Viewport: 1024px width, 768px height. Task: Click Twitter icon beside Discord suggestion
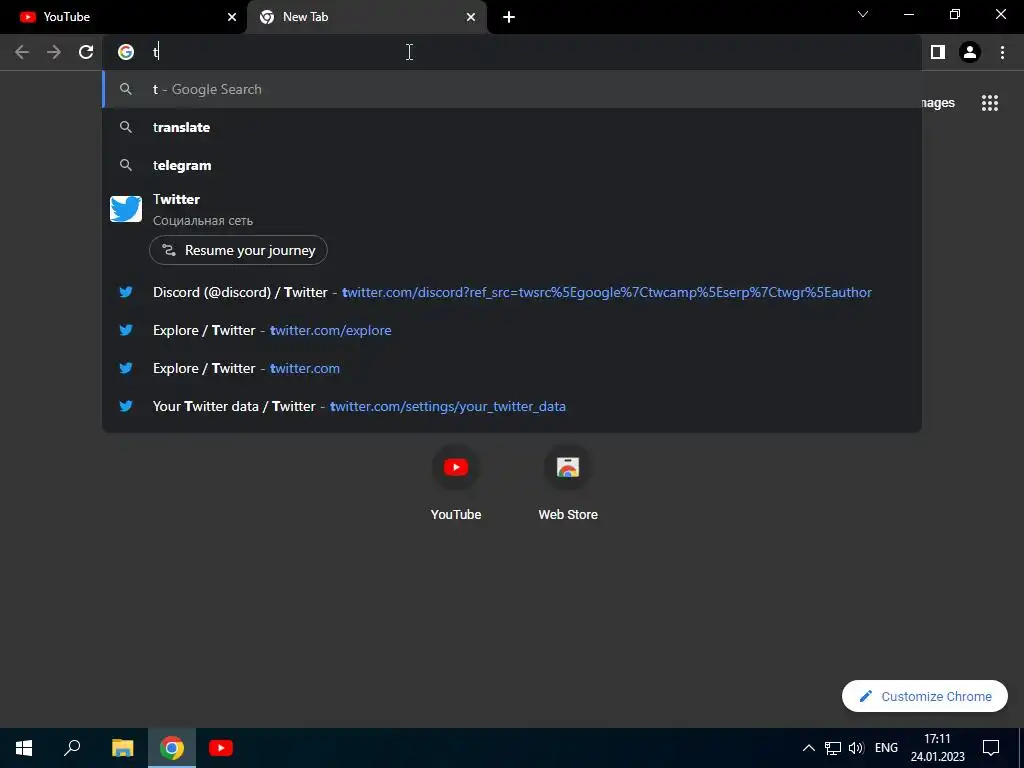click(x=126, y=292)
